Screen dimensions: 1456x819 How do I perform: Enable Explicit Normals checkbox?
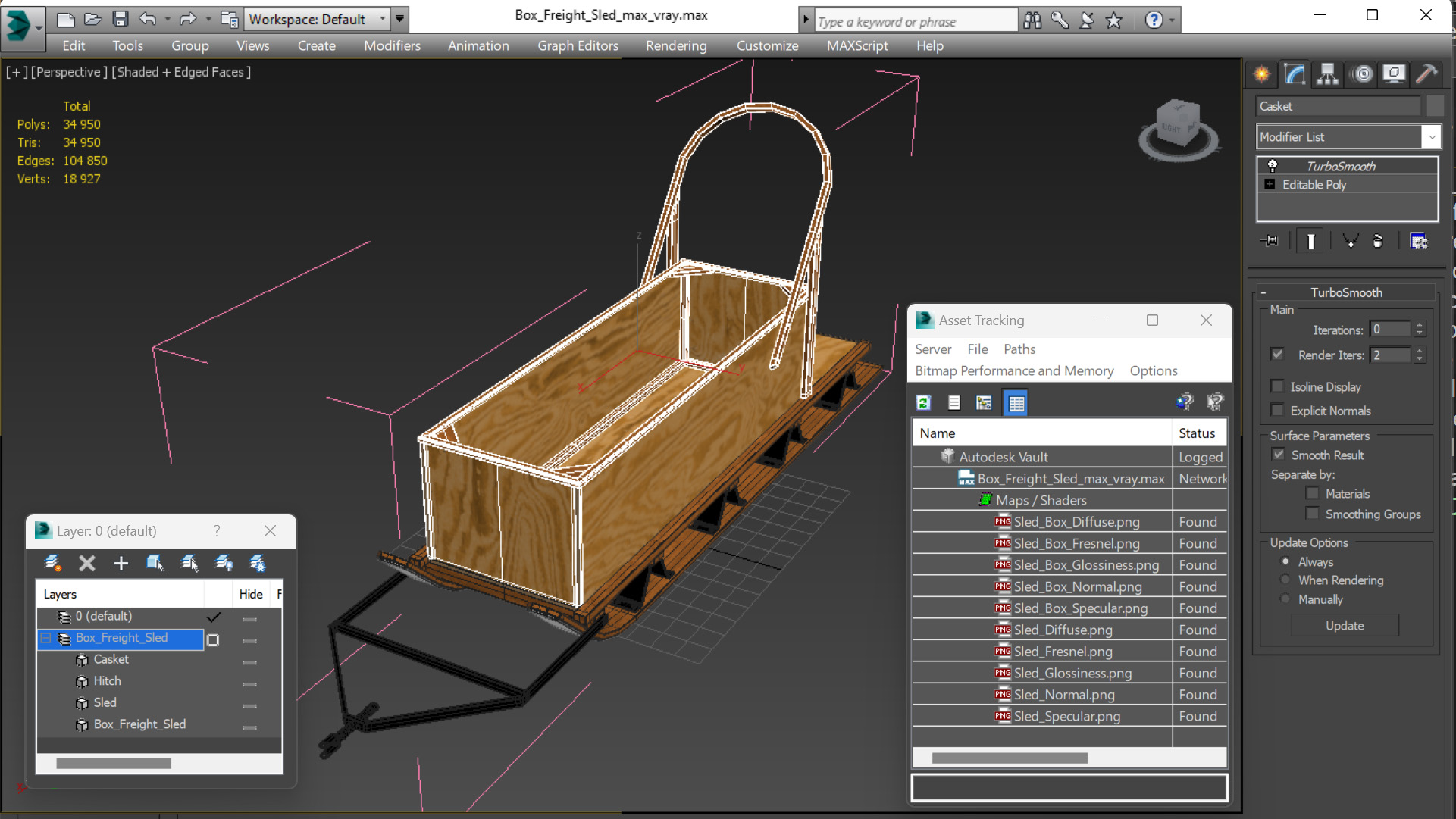pyautogui.click(x=1278, y=411)
